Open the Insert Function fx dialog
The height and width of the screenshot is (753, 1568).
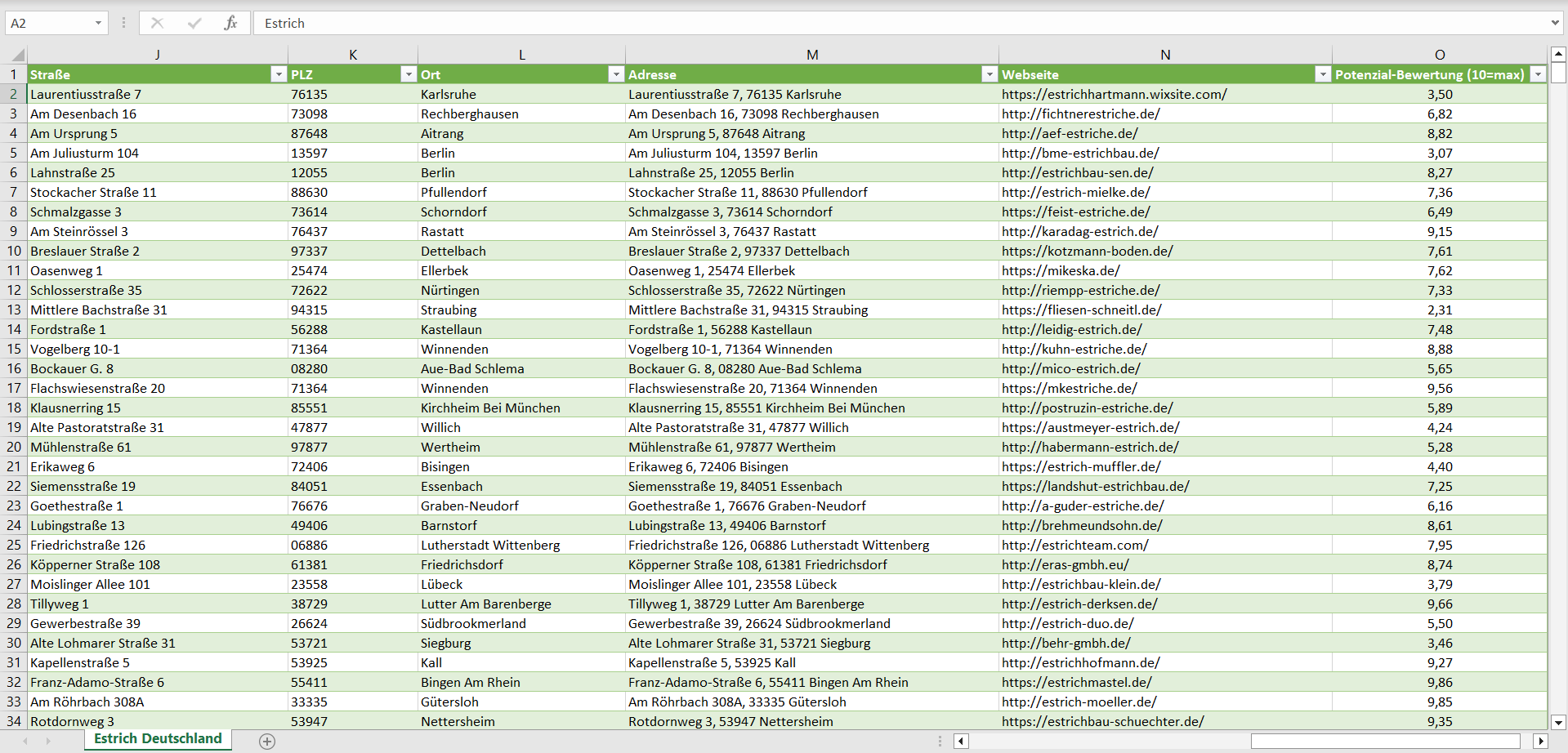point(231,23)
